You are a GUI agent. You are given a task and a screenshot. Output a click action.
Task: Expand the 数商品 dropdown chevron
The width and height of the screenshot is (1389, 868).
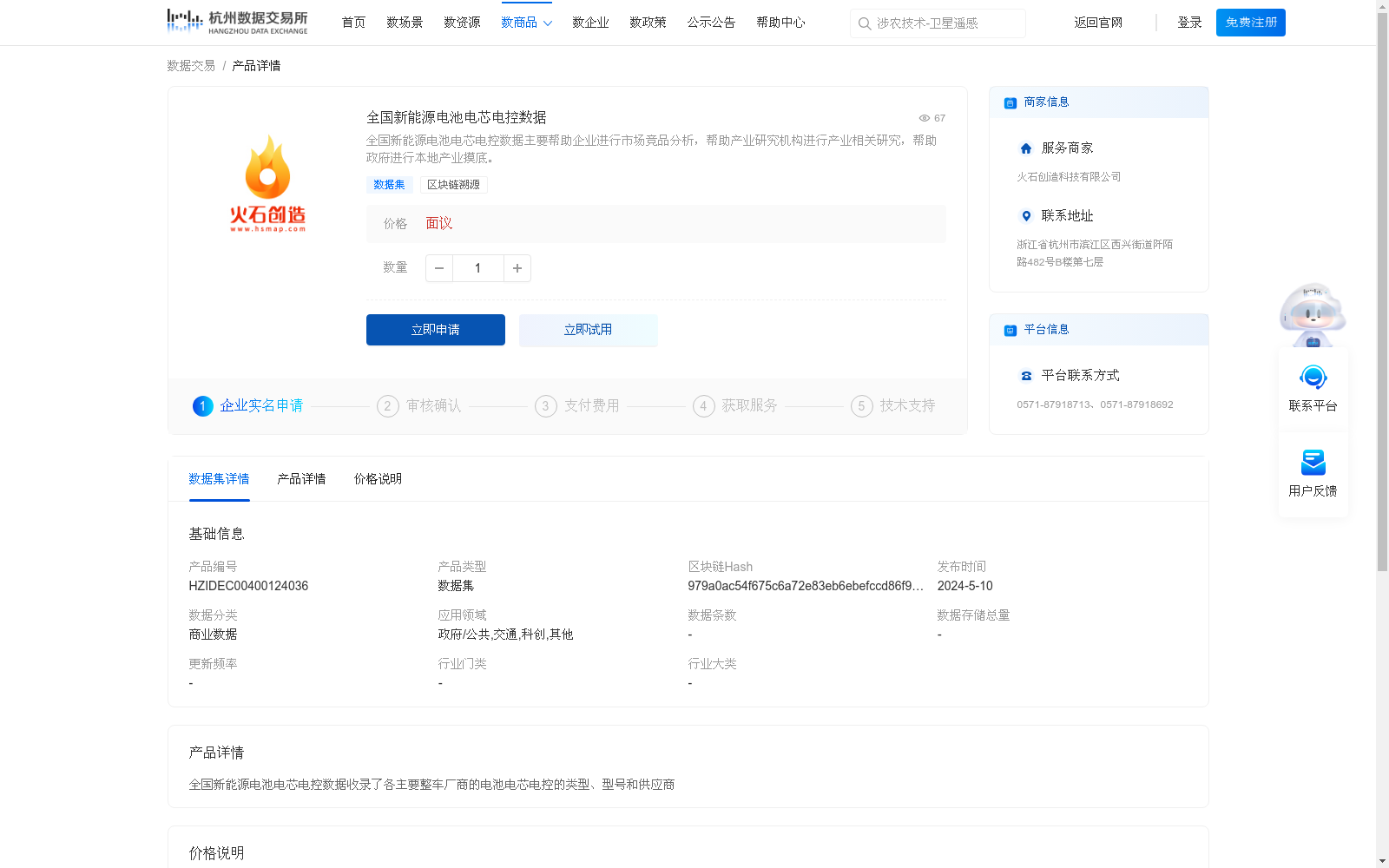(x=548, y=23)
